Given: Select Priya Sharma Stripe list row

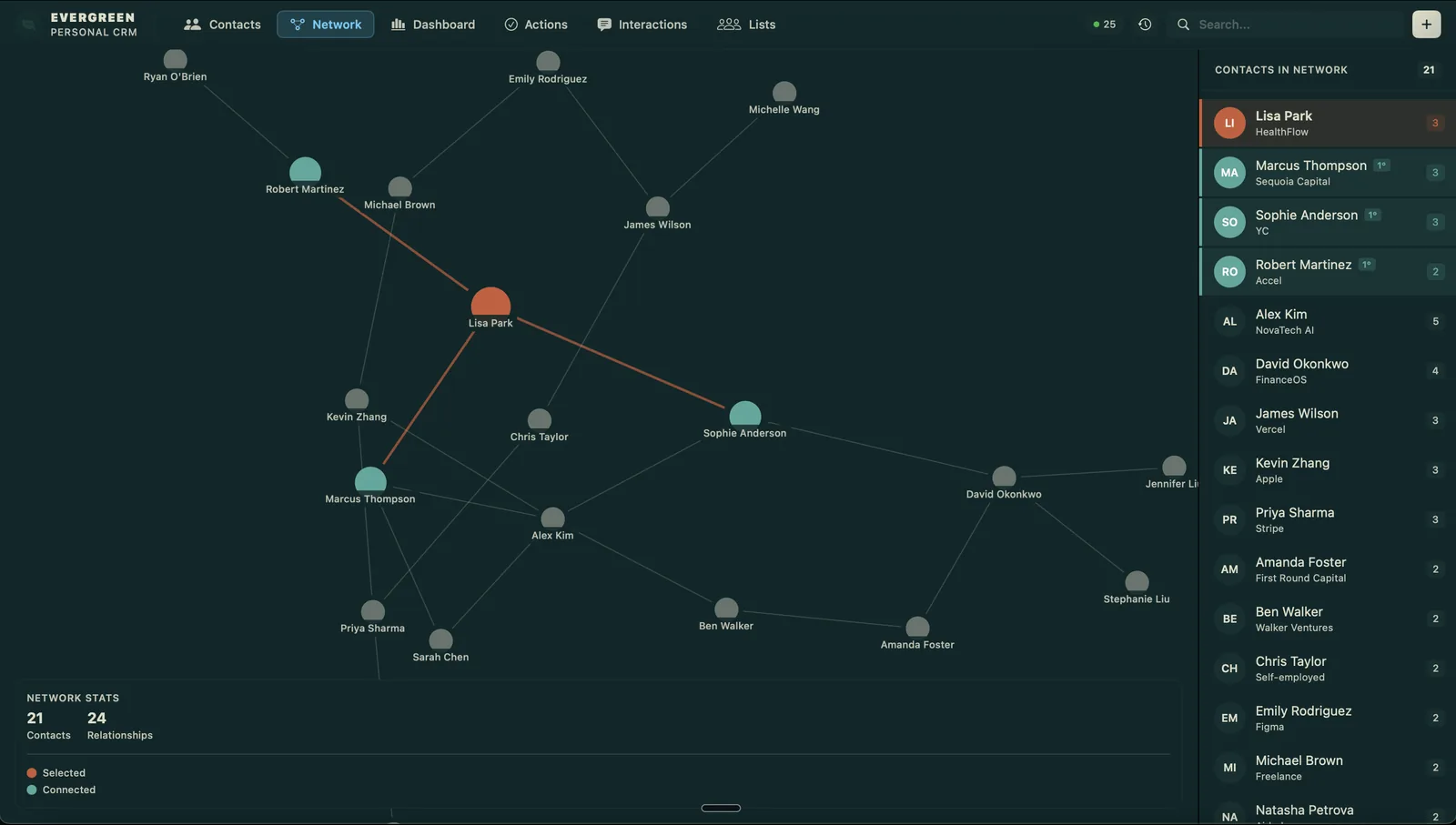Looking at the screenshot, I should coord(1328,519).
